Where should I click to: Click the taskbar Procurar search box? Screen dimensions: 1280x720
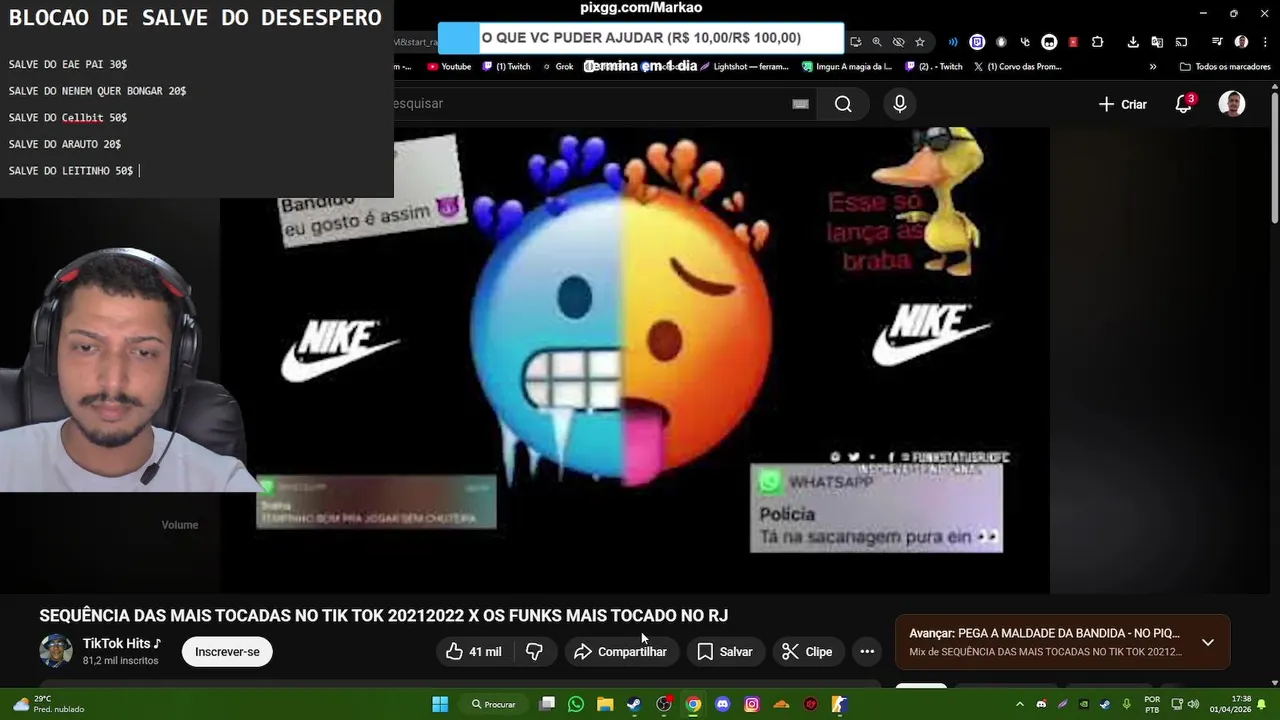pyautogui.click(x=494, y=704)
